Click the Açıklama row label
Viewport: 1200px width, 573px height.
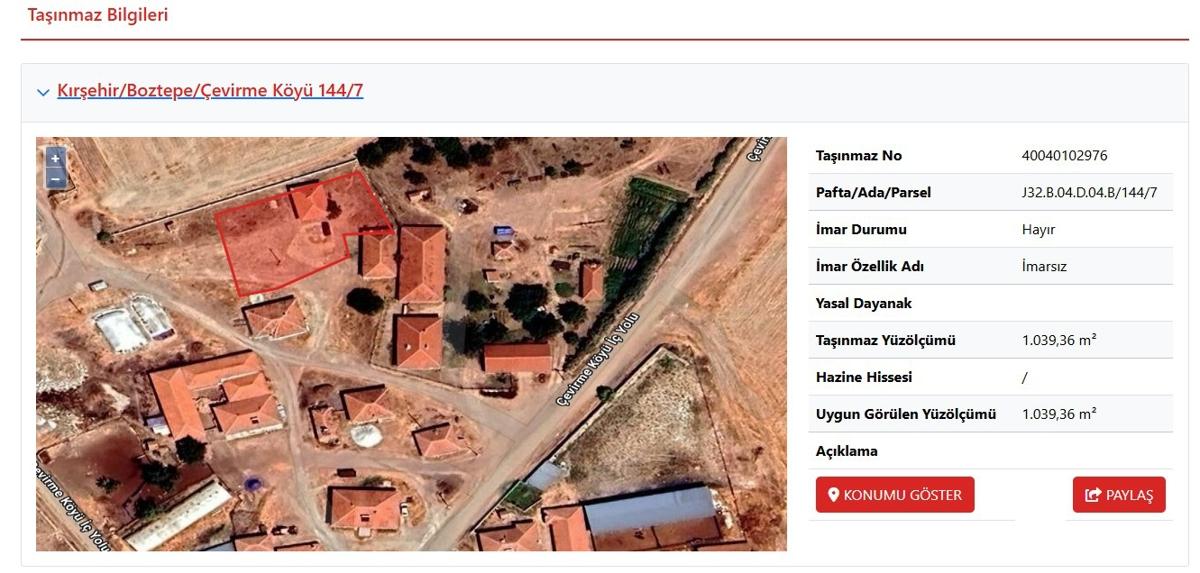846,451
